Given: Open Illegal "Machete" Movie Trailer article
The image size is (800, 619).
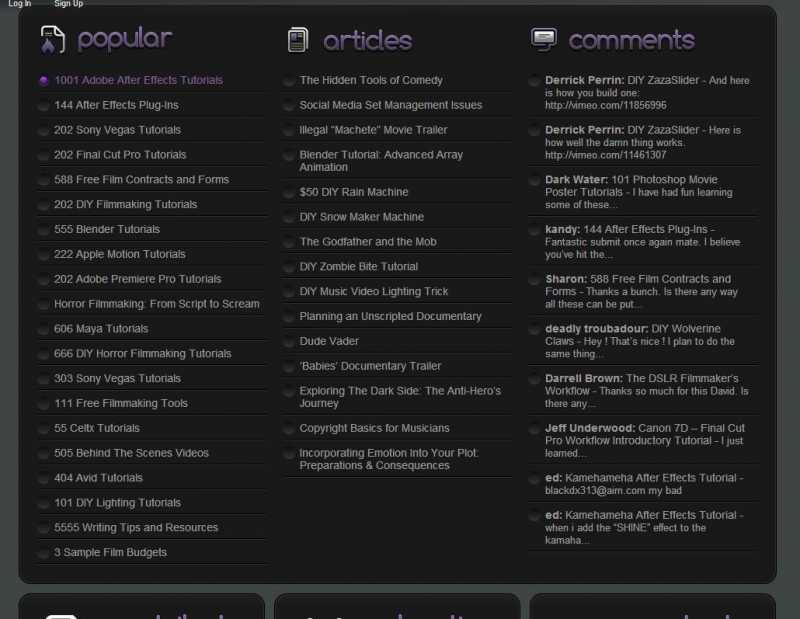Looking at the screenshot, I should coord(373,130).
